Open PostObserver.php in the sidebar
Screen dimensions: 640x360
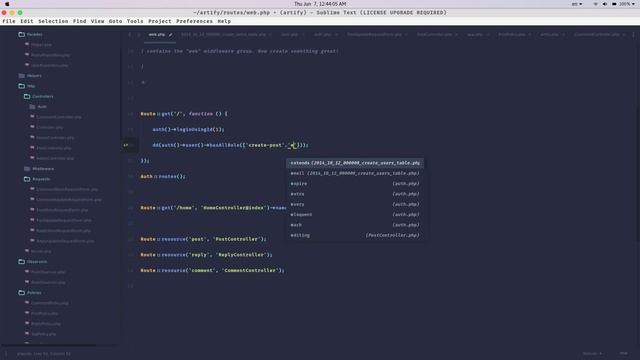pos(48,272)
